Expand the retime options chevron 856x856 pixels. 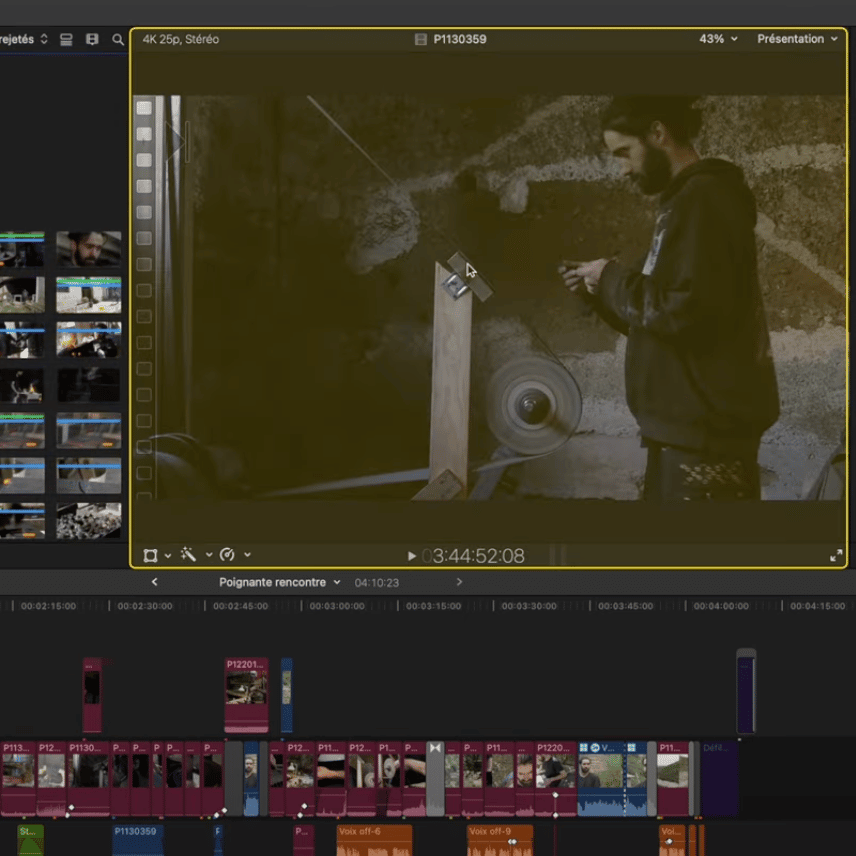(247, 555)
